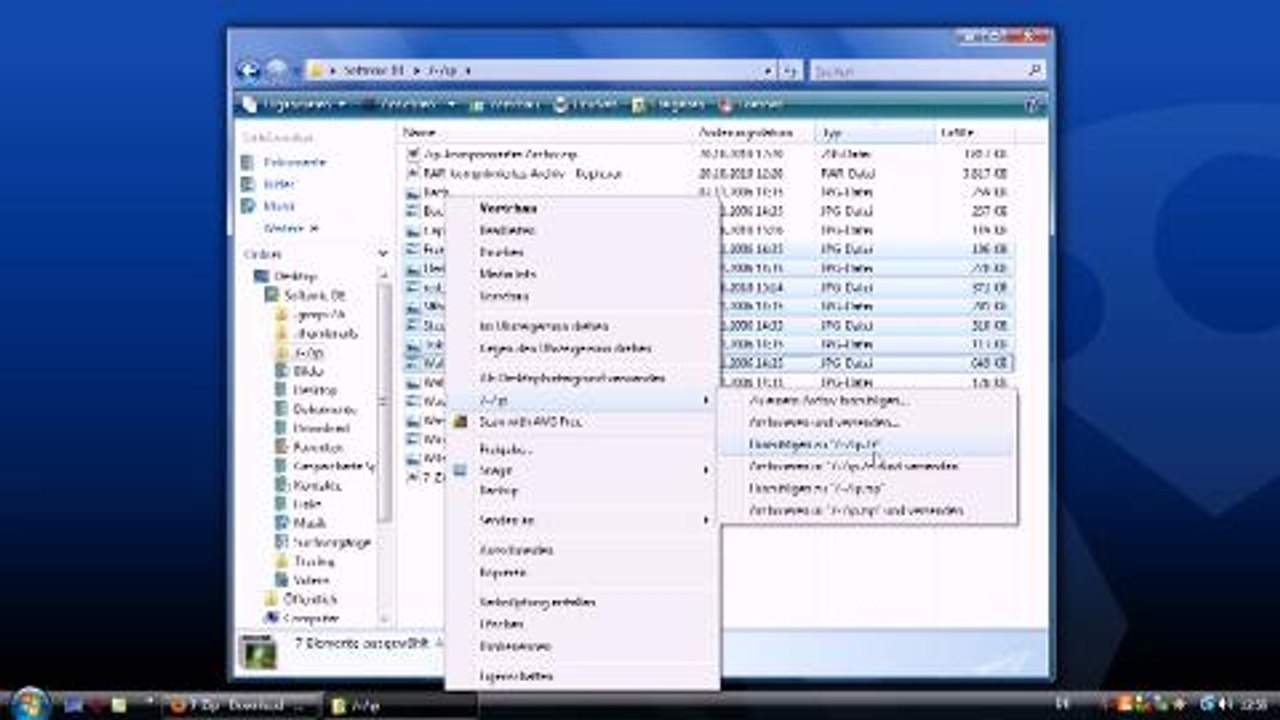
Task: Expand the Weitere favorites link
Action: pyautogui.click(x=290, y=228)
